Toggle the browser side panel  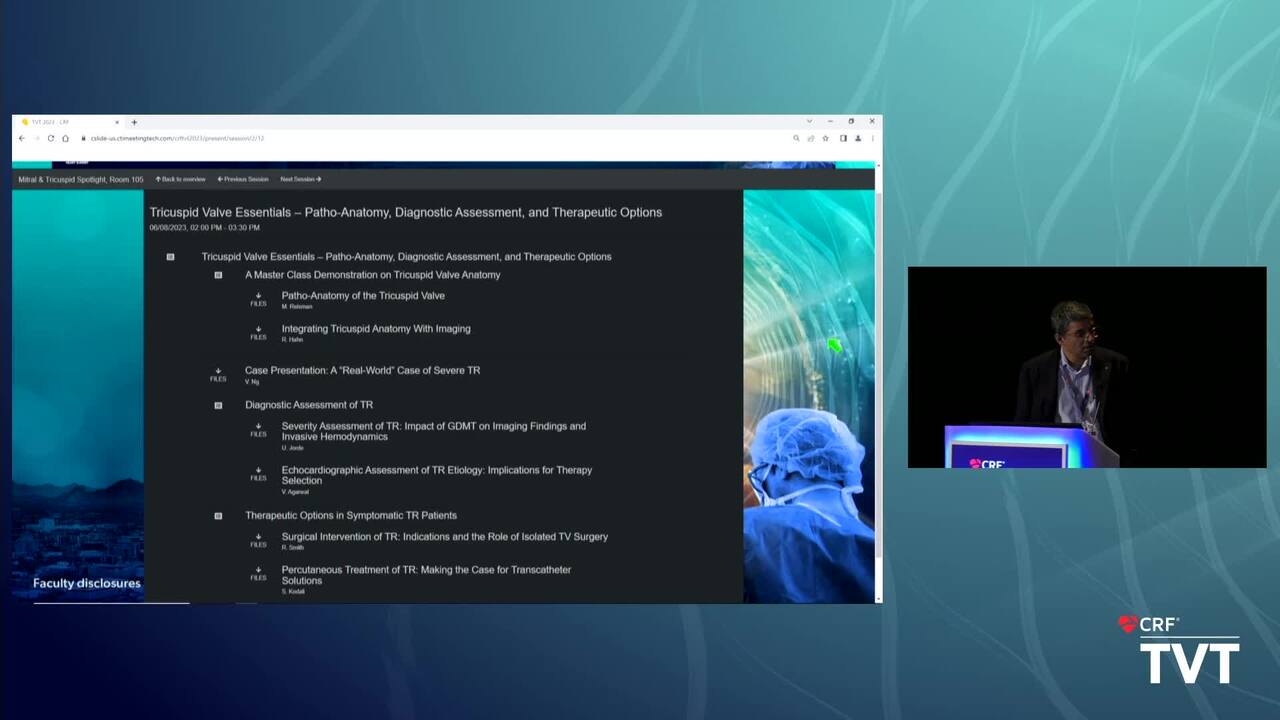pyautogui.click(x=843, y=138)
